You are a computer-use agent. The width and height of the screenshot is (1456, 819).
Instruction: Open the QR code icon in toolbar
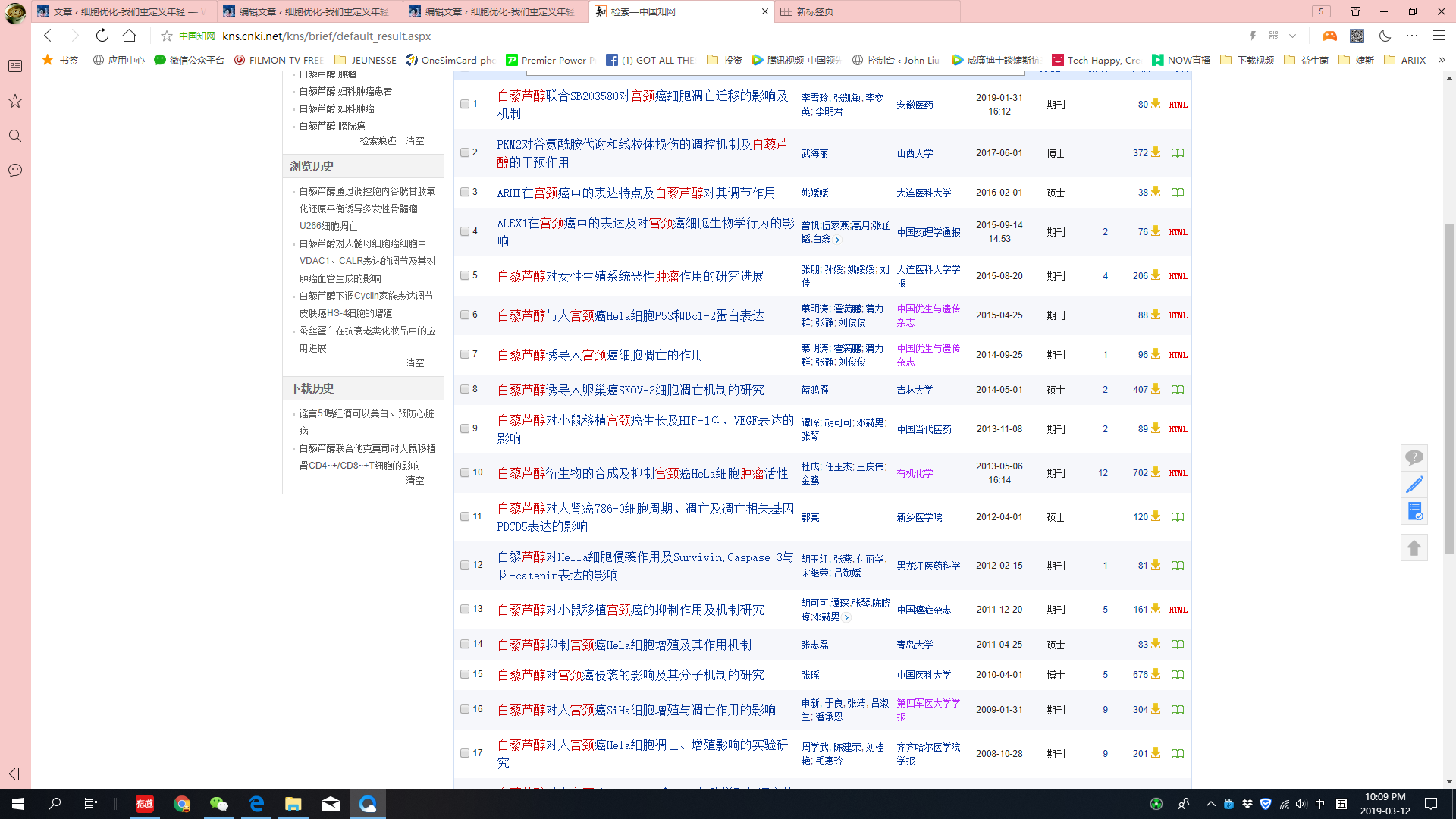(x=1357, y=36)
